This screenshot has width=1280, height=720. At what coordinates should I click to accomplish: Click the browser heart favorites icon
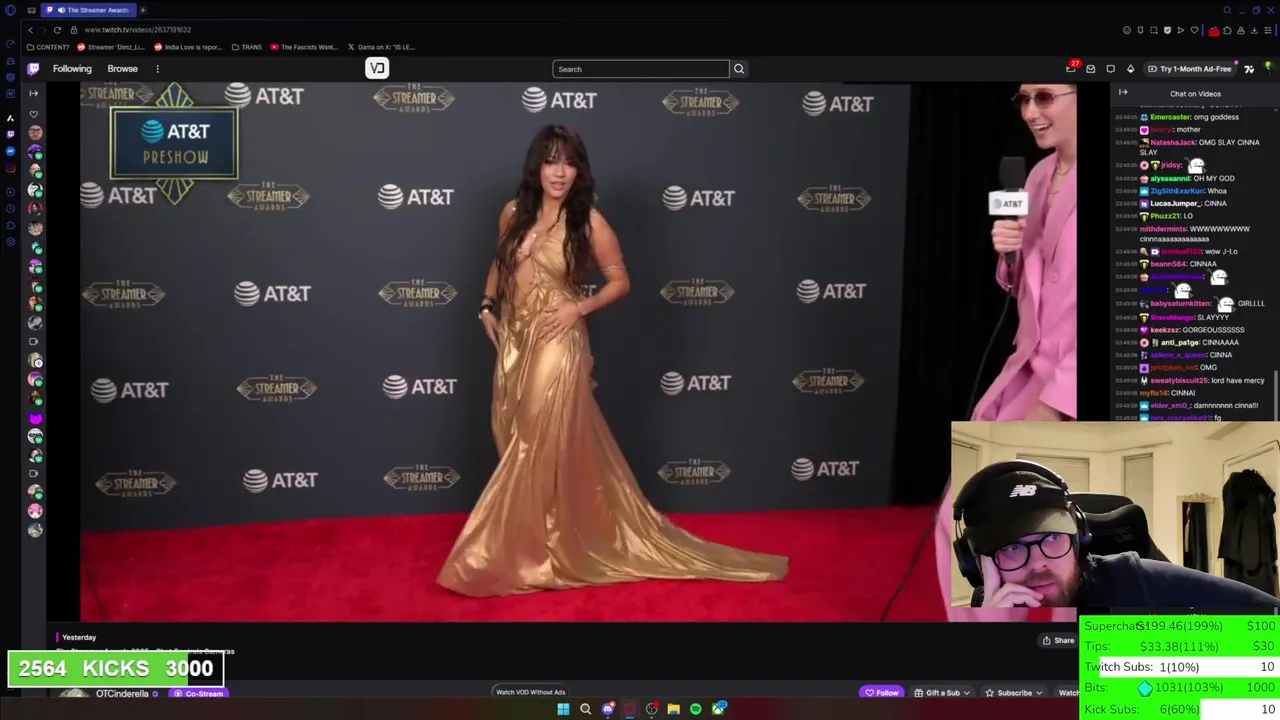coord(1194,30)
